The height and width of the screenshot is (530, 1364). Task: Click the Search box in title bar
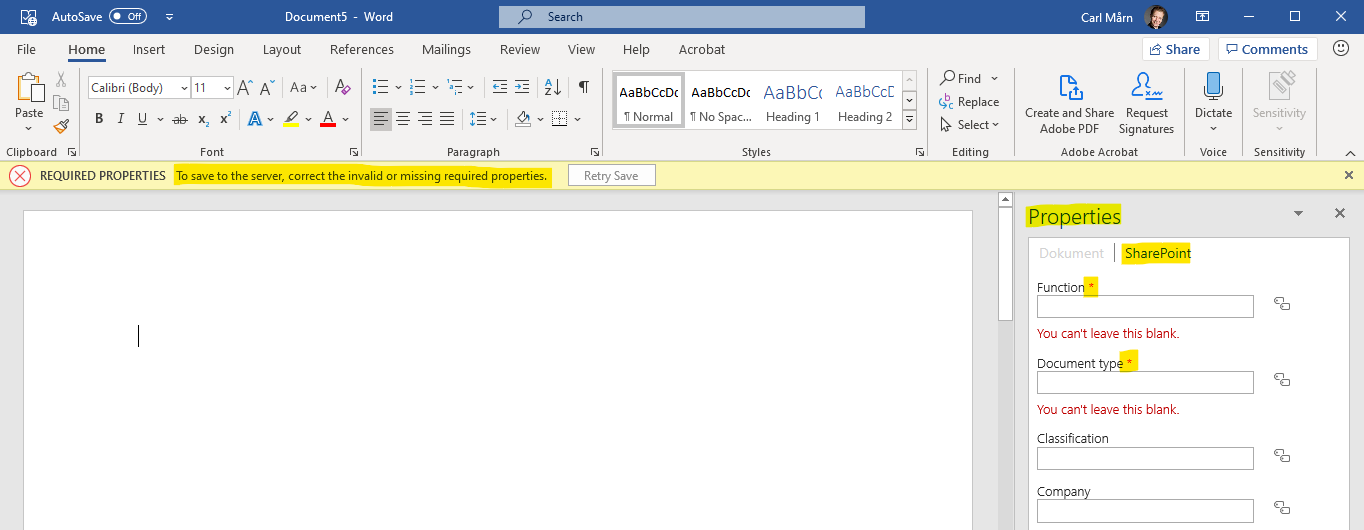pos(682,17)
